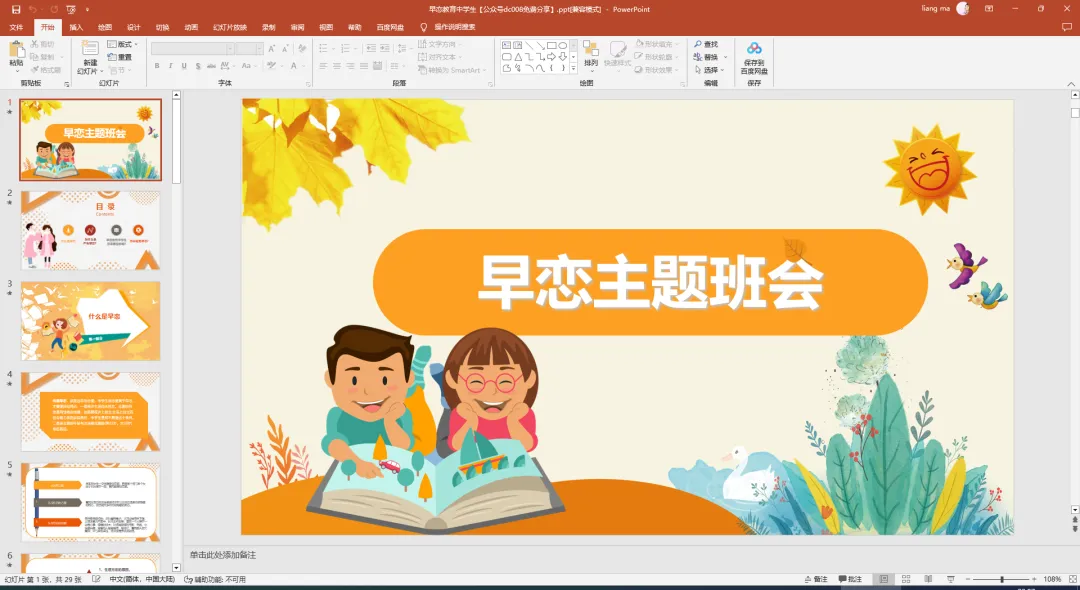Viewport: 1080px width, 590px height.
Task: Open the 百度网盘 ribbon tab
Action: tap(390, 28)
